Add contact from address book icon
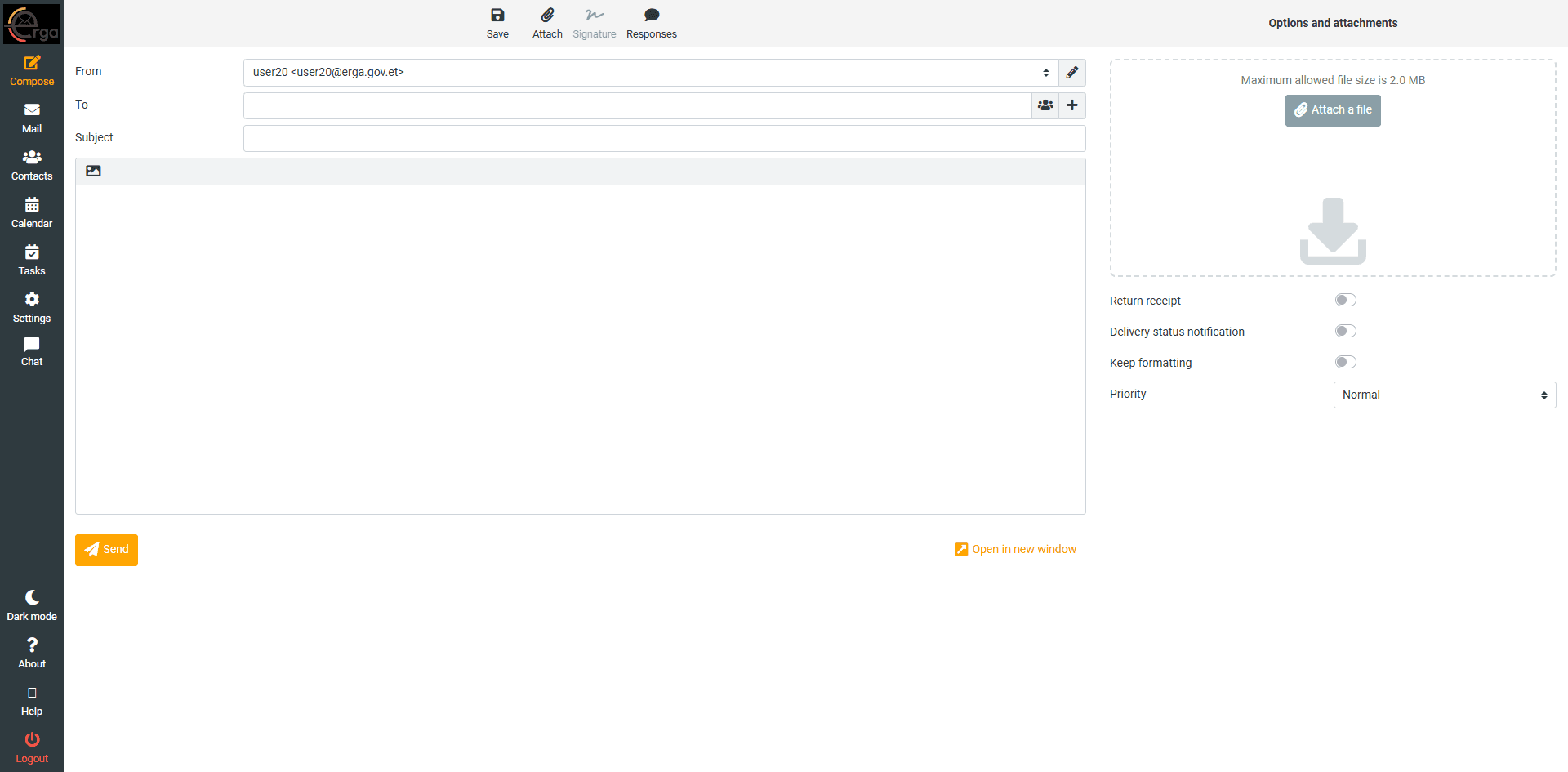 1045,105
